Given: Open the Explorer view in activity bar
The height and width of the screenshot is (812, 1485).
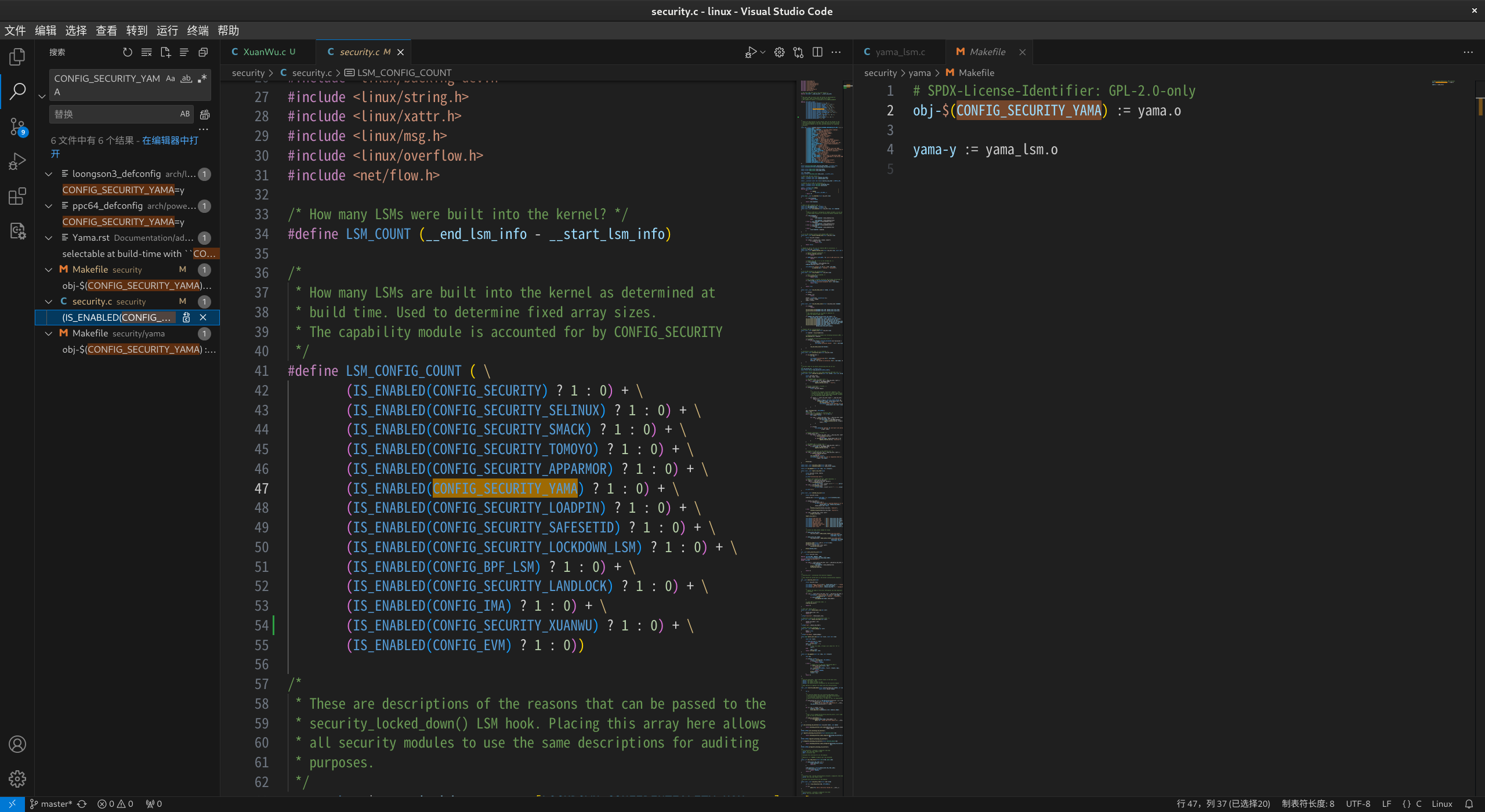Looking at the screenshot, I should tap(17, 56).
